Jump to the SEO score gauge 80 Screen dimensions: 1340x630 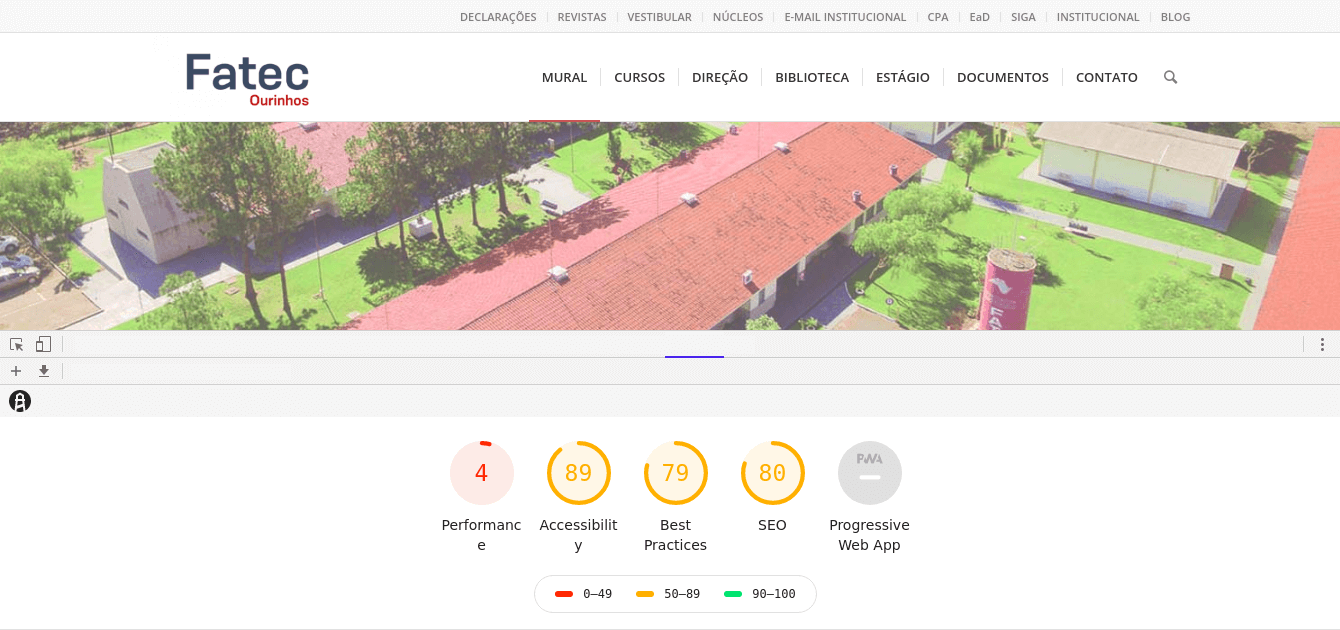click(x=772, y=473)
